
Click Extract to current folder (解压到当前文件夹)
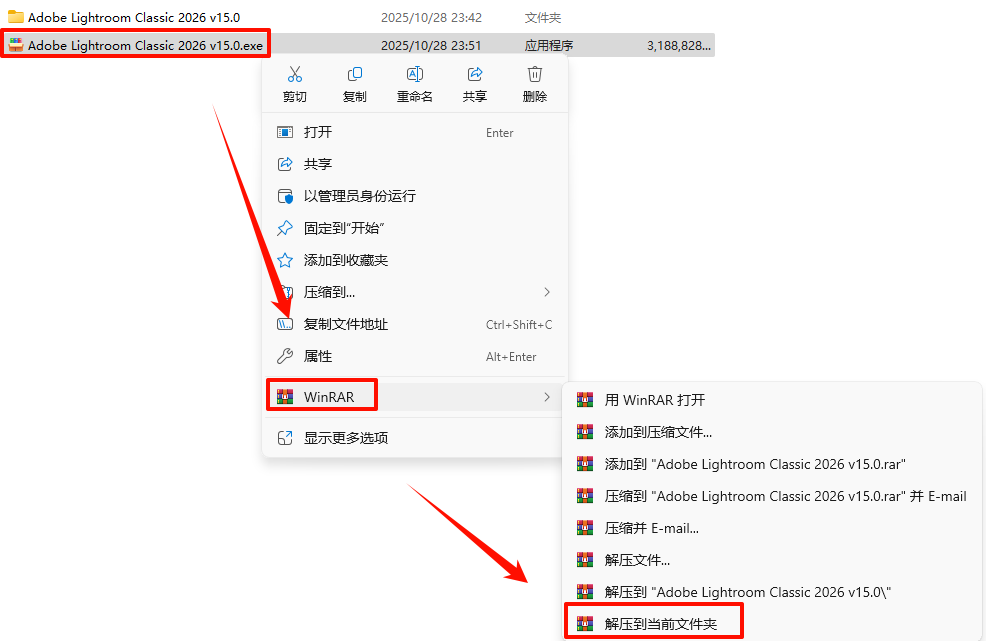point(772,624)
